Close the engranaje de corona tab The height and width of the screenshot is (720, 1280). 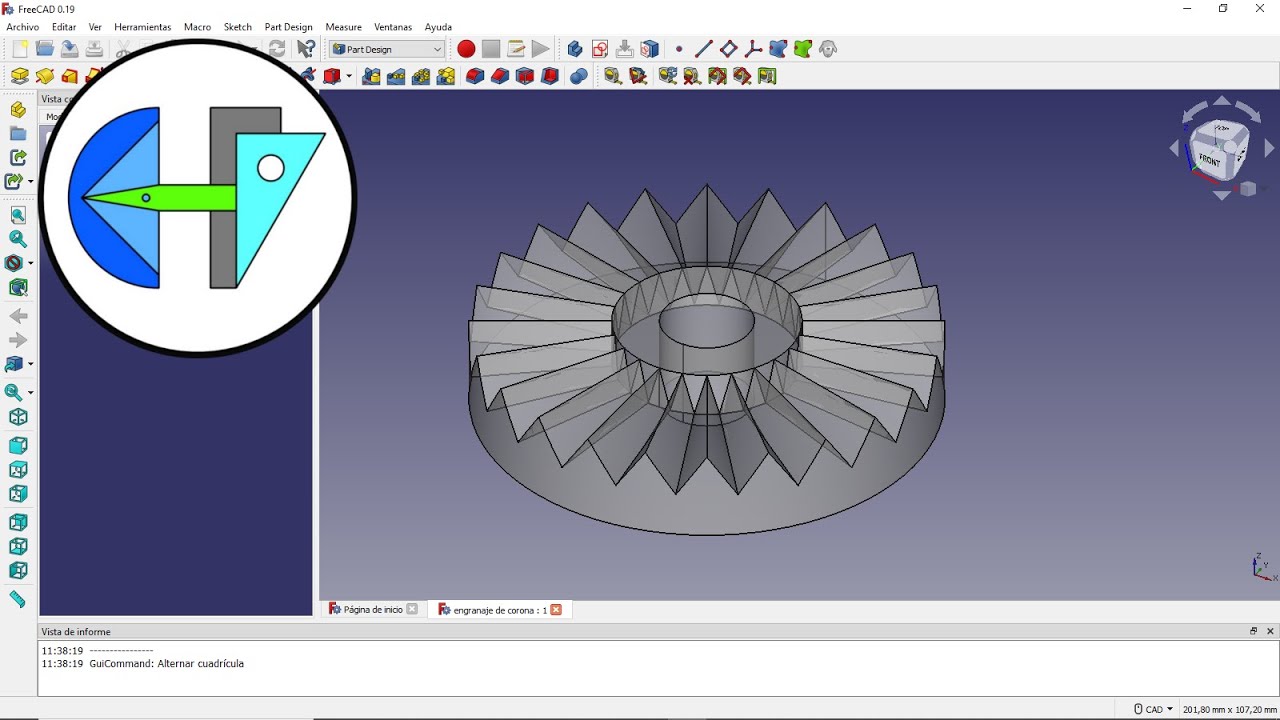pyautogui.click(x=556, y=609)
